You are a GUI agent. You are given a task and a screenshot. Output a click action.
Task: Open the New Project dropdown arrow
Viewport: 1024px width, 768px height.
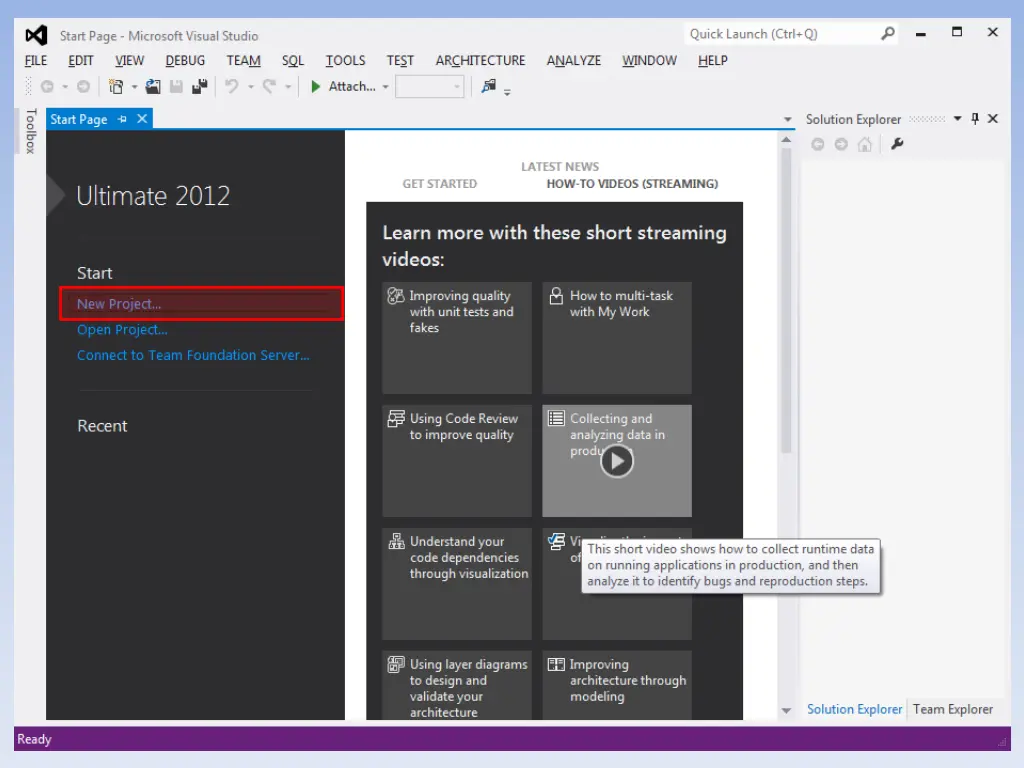[x=134, y=87]
